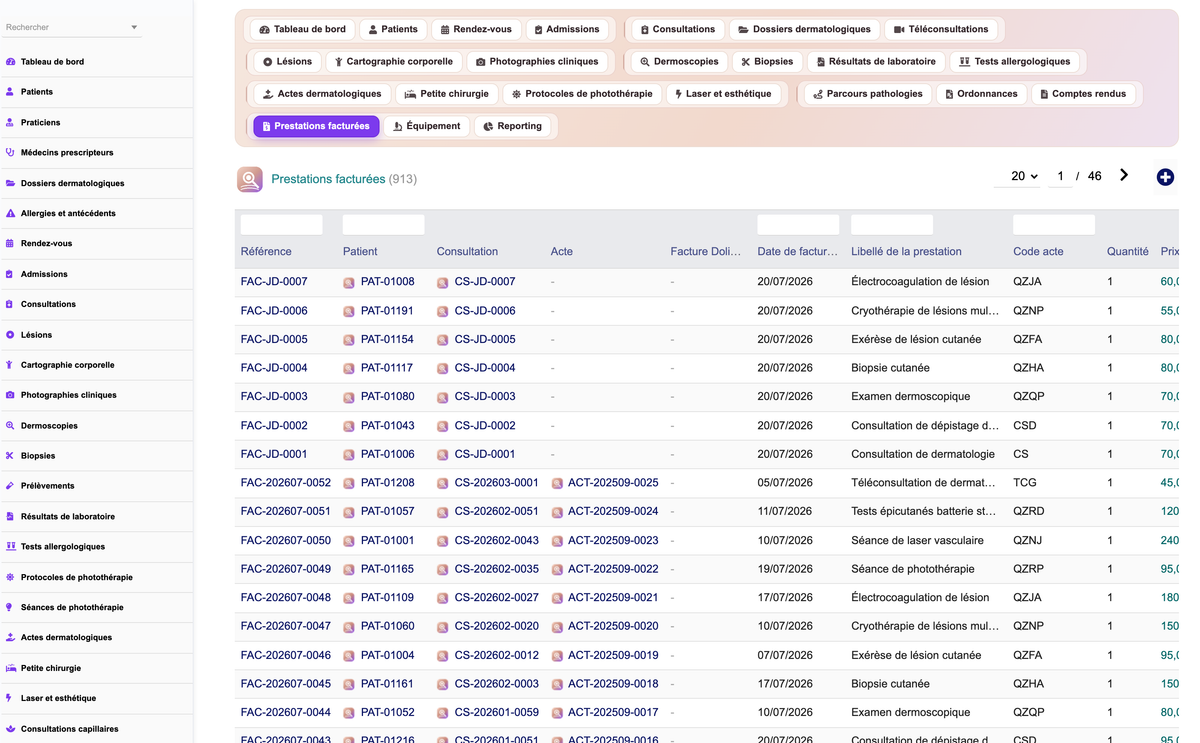Select Parcours pathologies tab
The width and height of the screenshot is (1200, 743).
(x=867, y=94)
